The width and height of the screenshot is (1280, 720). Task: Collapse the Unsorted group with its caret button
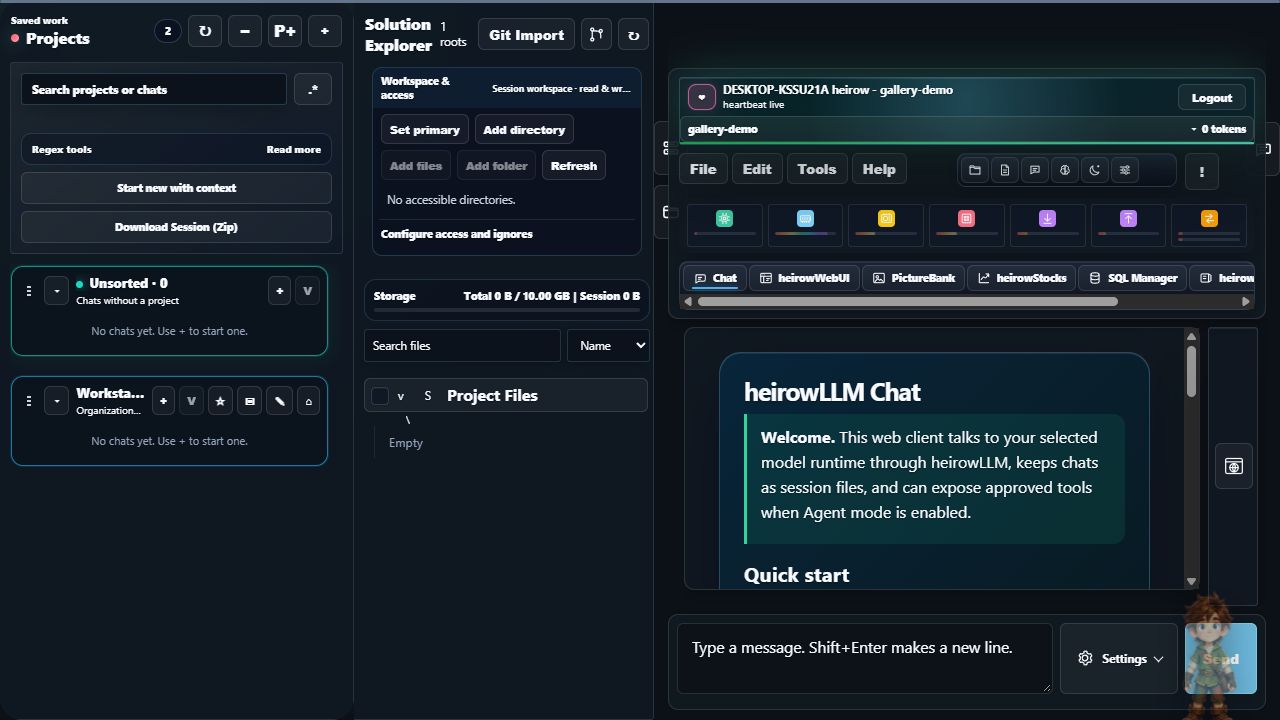(x=57, y=291)
